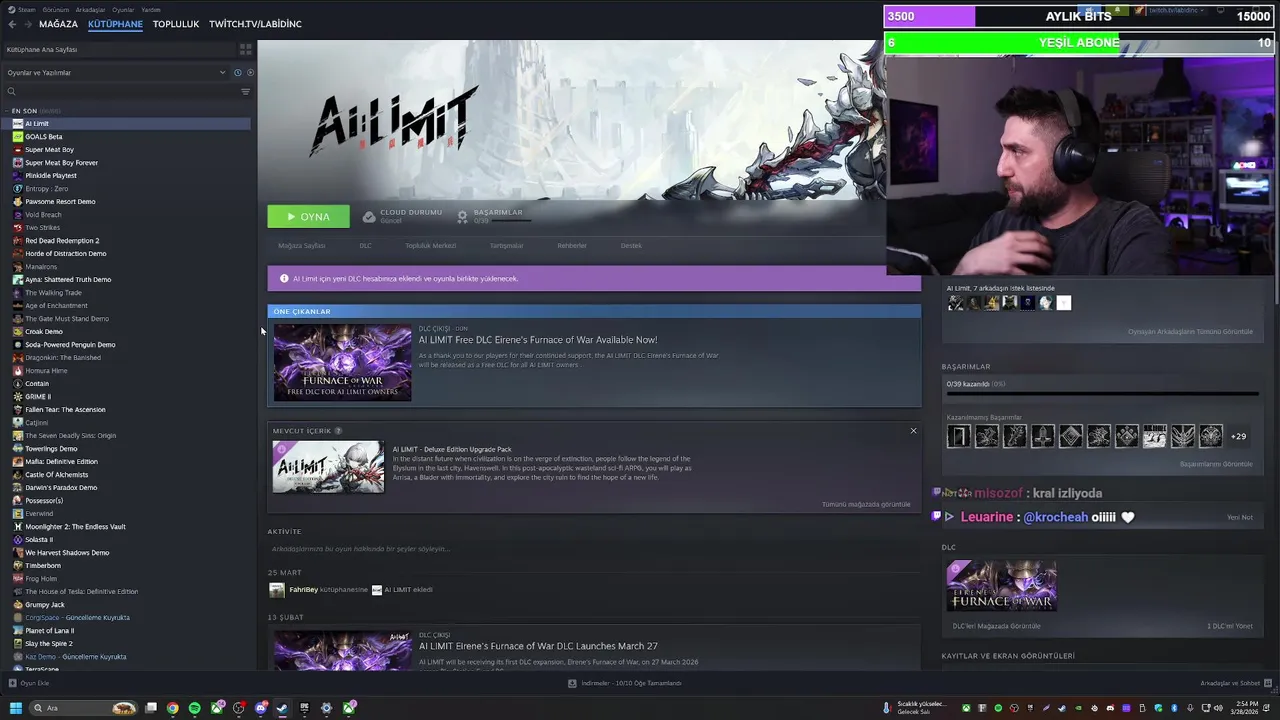Open the sword achievement icon
1280x720 pixels.
pyautogui.click(x=1043, y=436)
